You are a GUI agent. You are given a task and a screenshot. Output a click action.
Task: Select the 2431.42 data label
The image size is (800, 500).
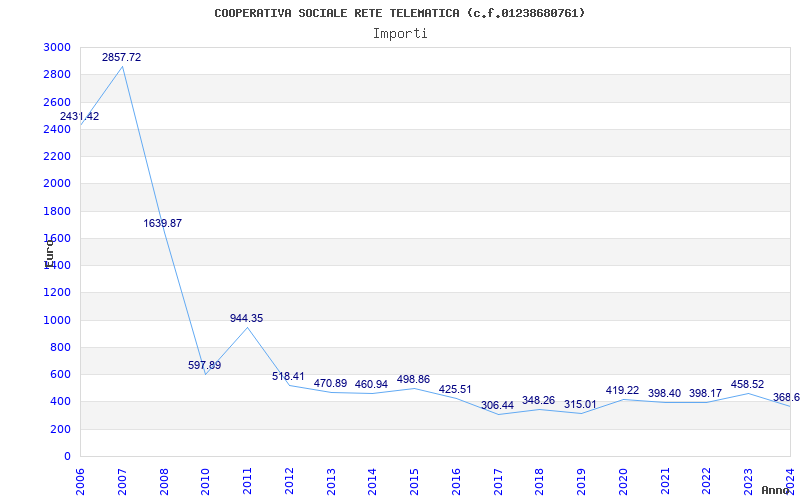click(x=80, y=116)
